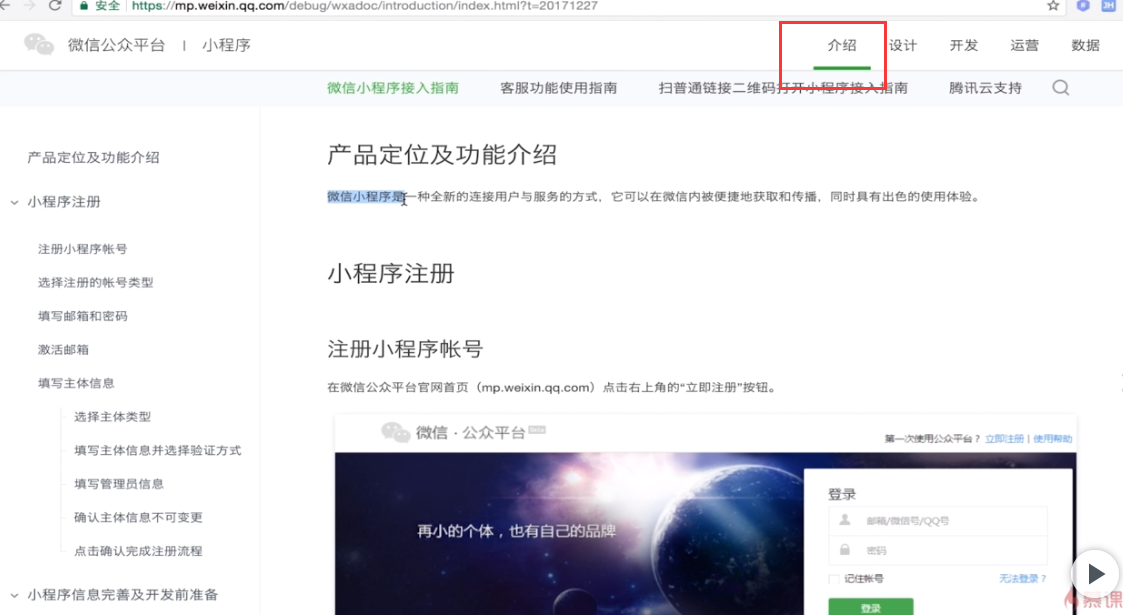Select 选择主体类型 in sidebar
Screen dimensions: 1123x615
(112, 417)
